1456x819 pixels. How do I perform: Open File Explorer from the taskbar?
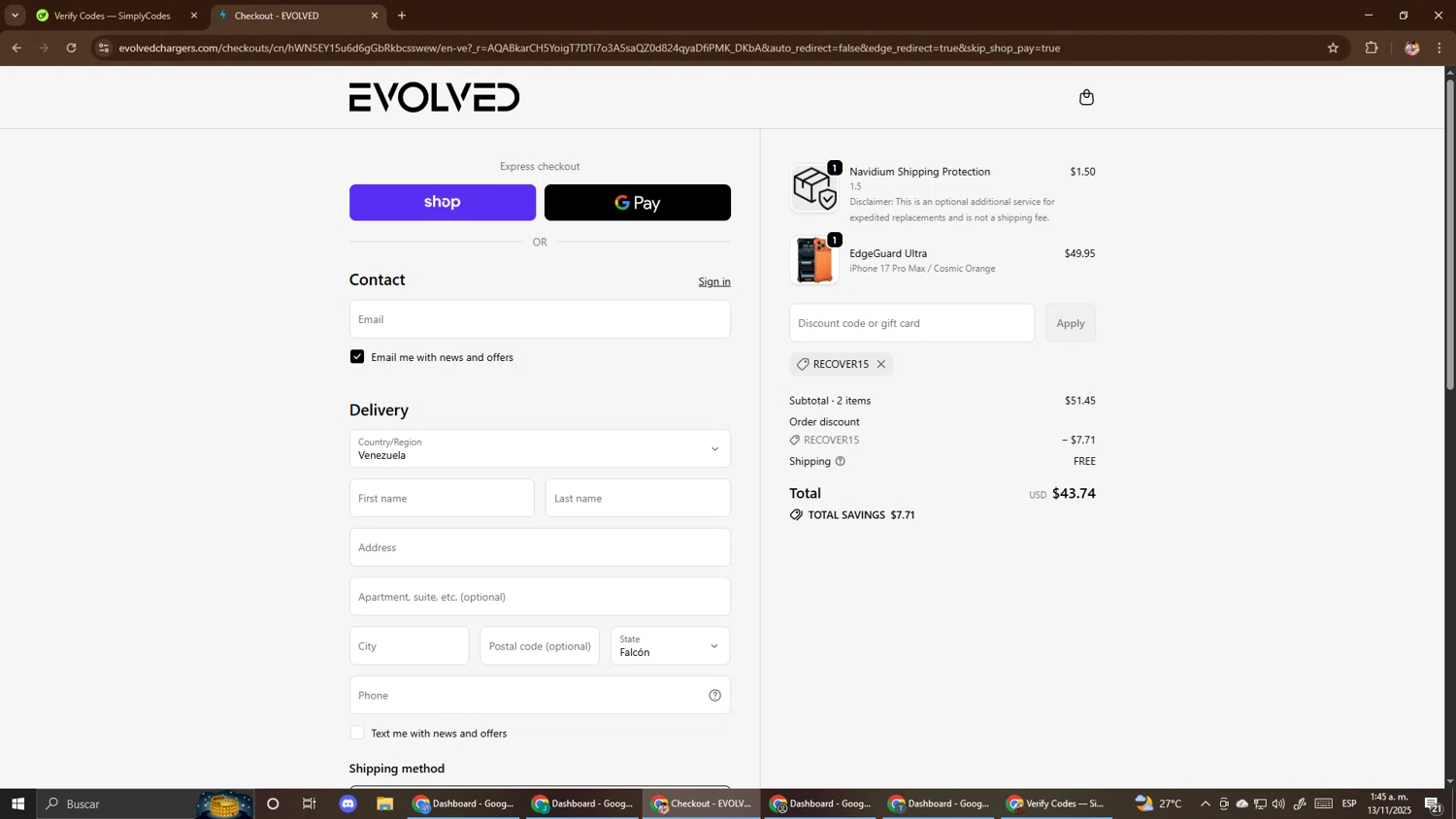385,803
